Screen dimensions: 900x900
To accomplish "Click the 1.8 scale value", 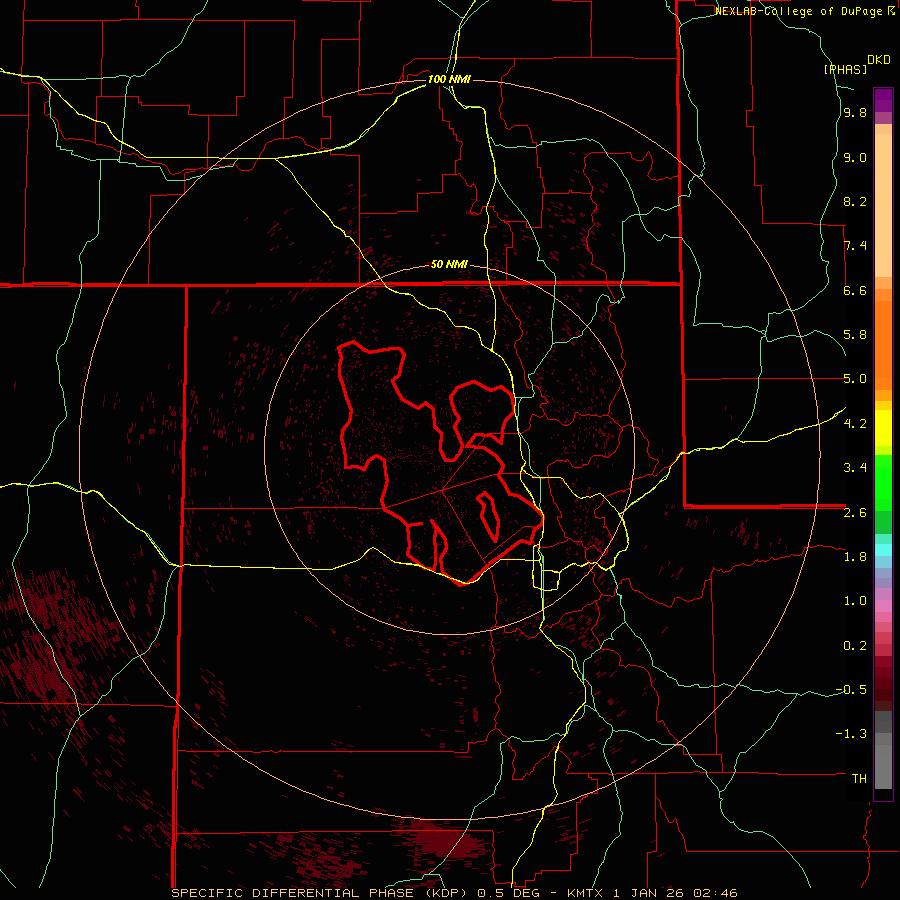I will coord(855,557).
